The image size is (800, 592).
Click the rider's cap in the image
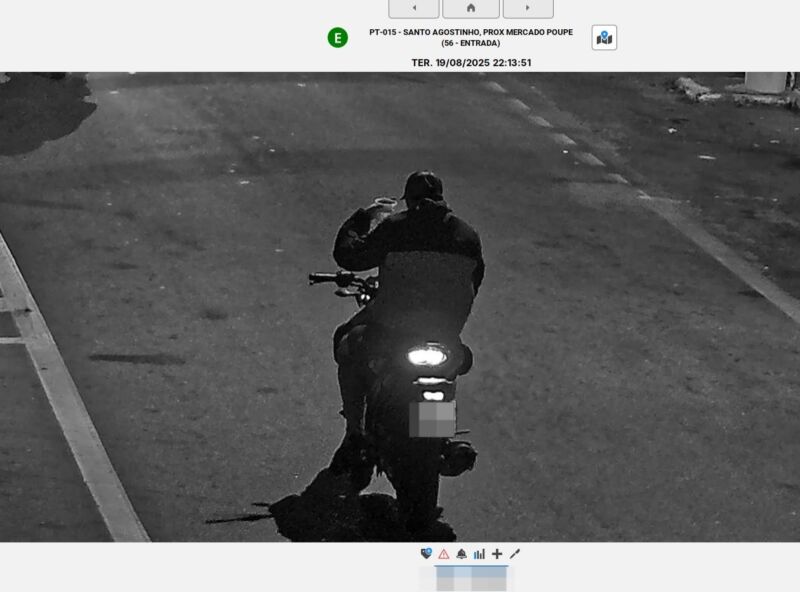[422, 186]
